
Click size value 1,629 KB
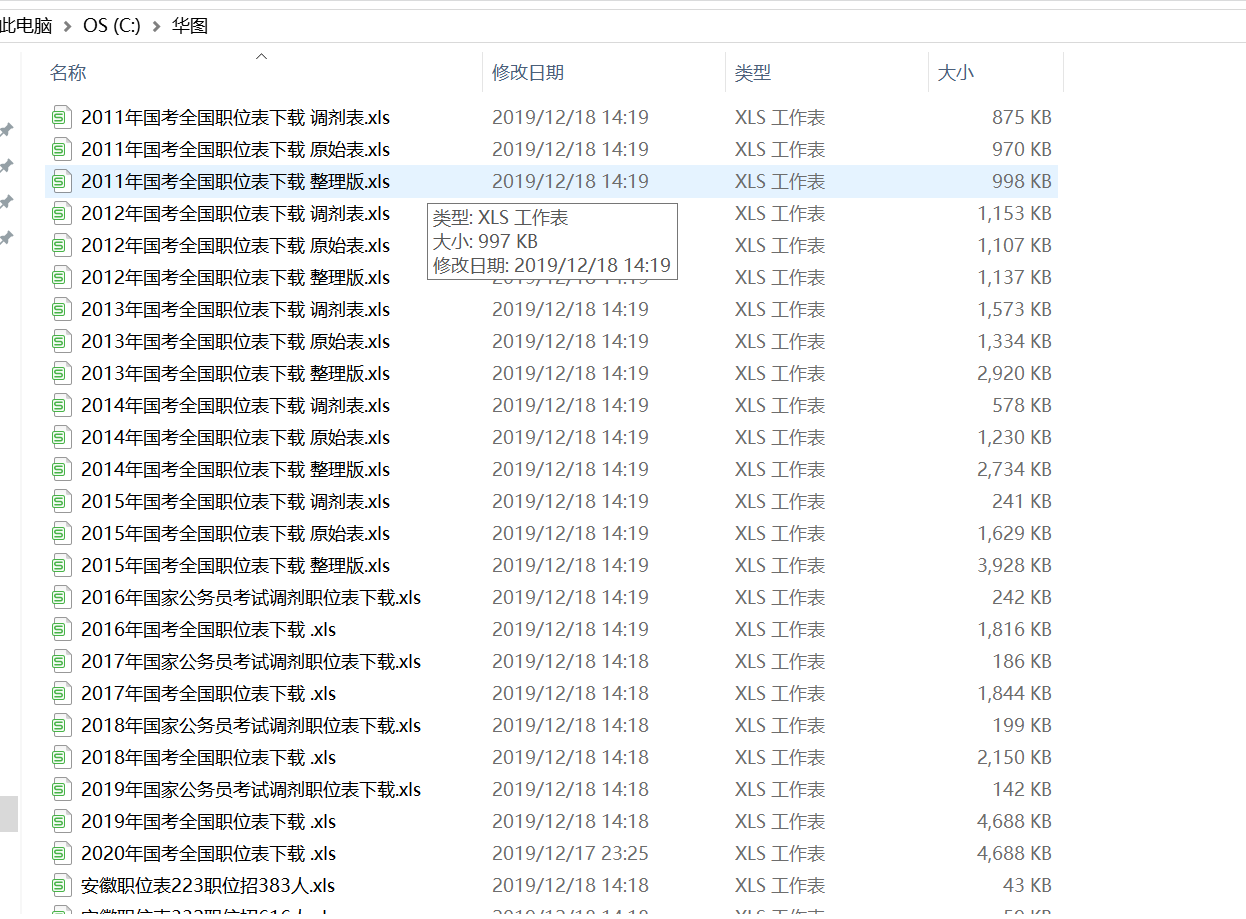[1014, 533]
